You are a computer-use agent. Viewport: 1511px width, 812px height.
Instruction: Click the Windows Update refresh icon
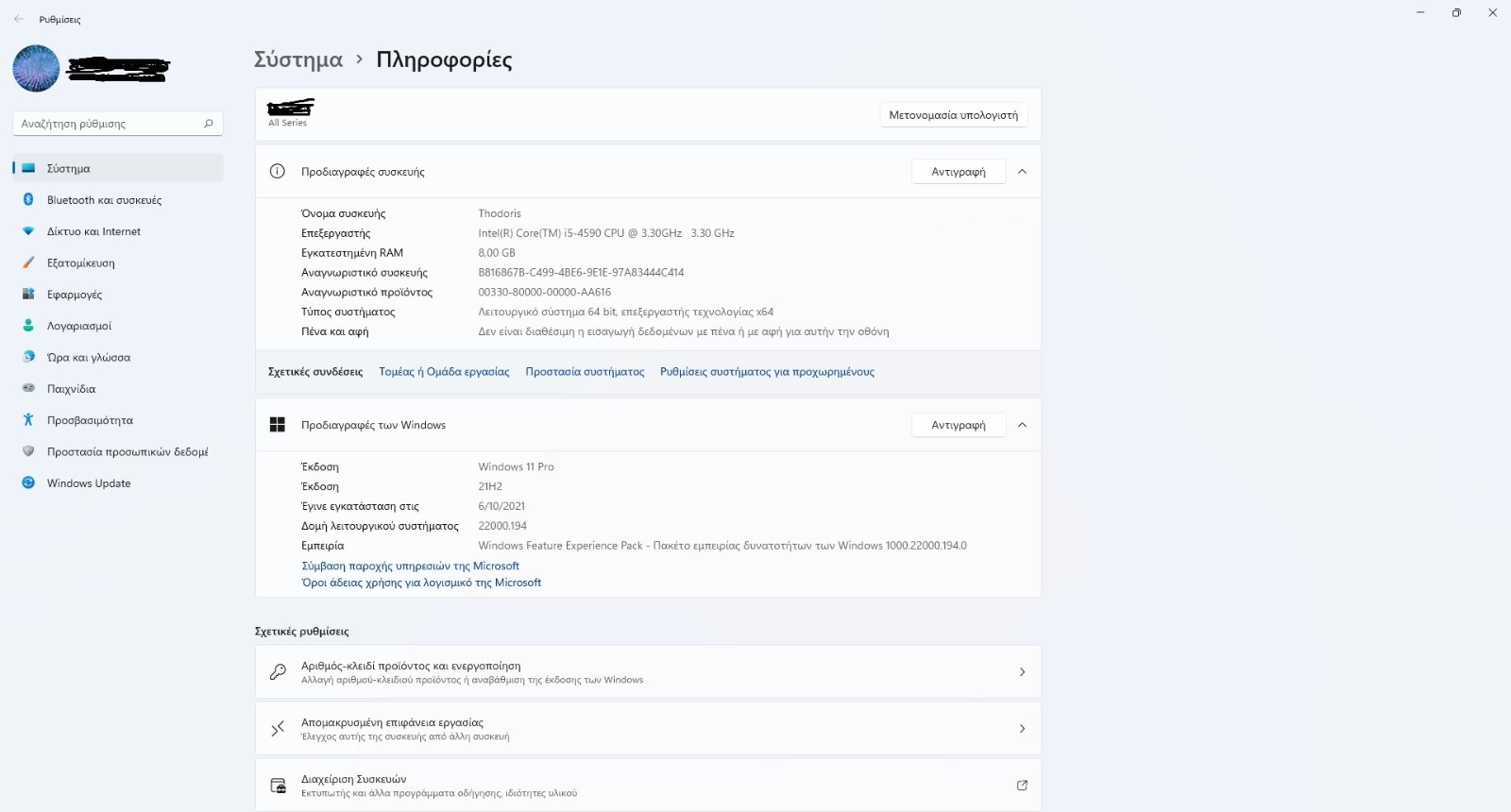point(28,482)
